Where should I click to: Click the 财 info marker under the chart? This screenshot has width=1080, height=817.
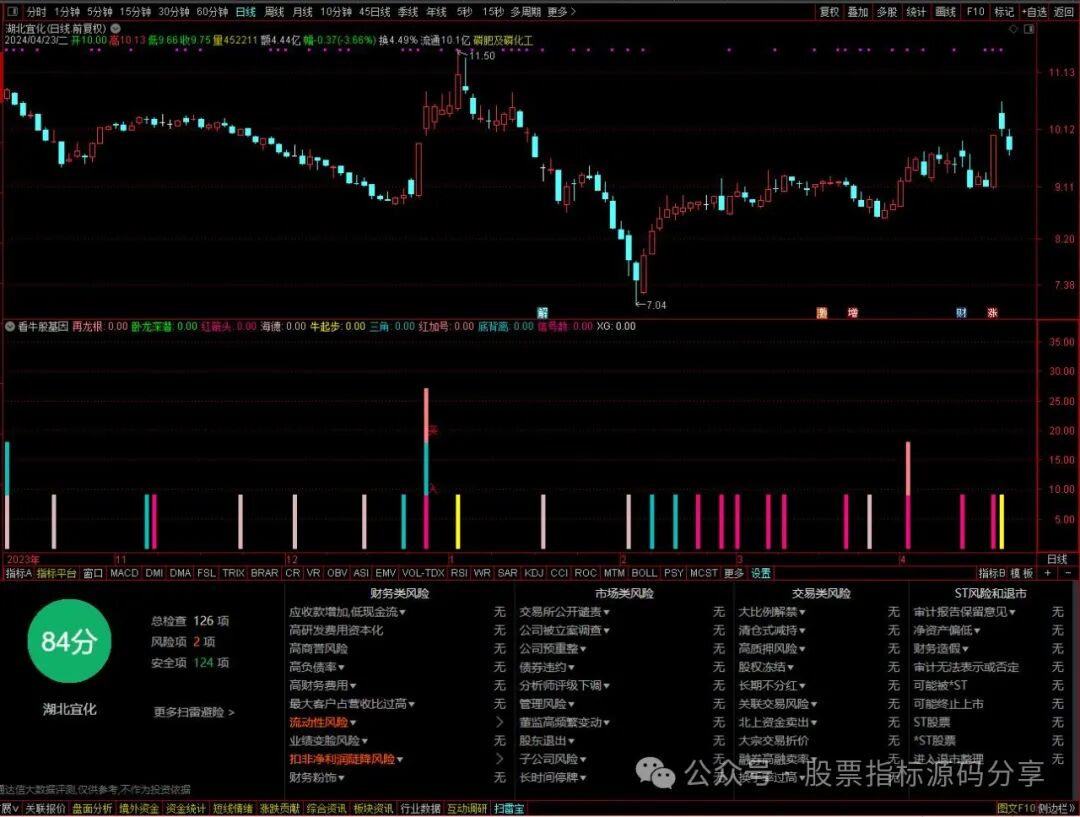961,313
